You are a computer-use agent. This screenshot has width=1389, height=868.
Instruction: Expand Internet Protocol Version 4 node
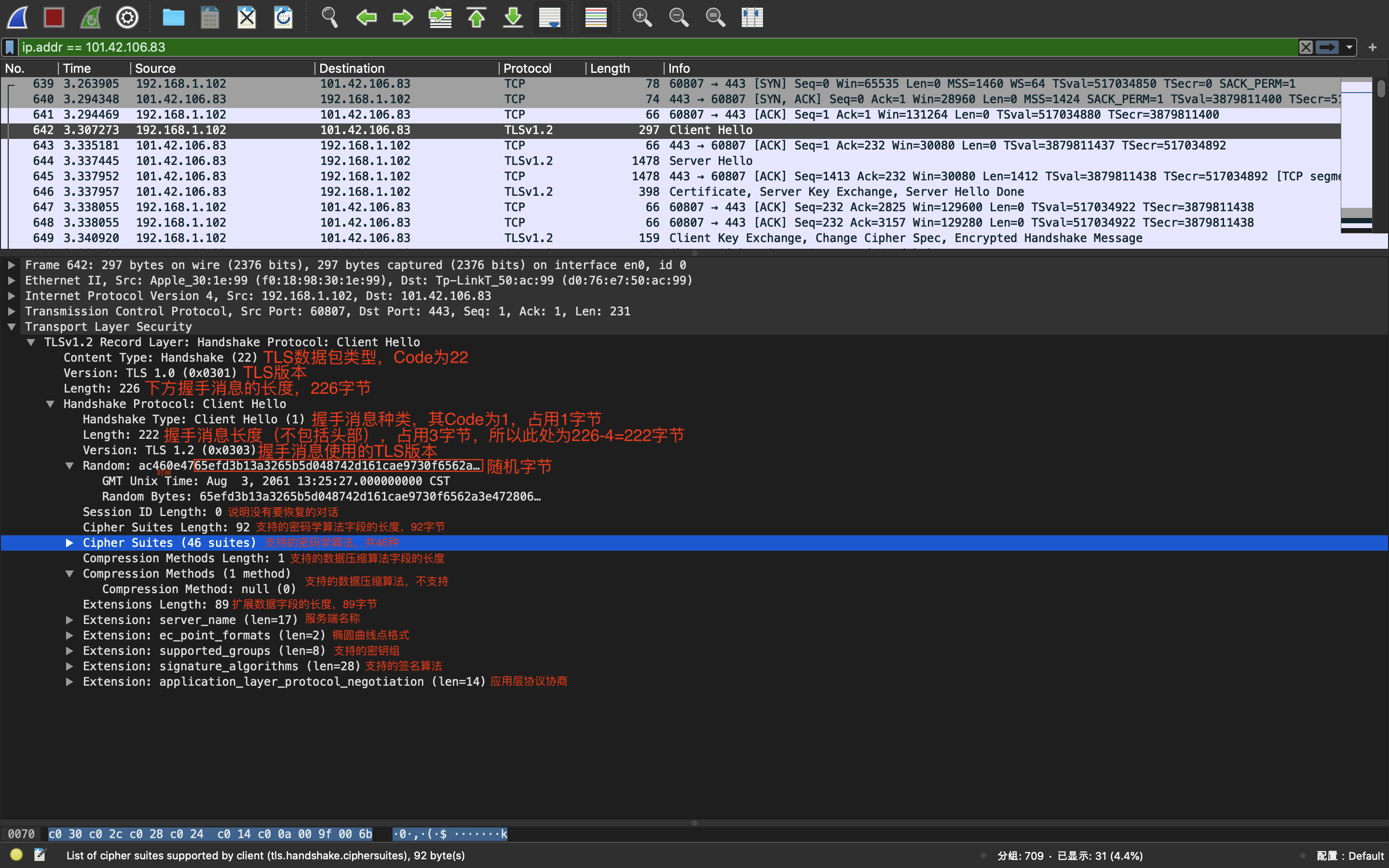click(x=12, y=296)
